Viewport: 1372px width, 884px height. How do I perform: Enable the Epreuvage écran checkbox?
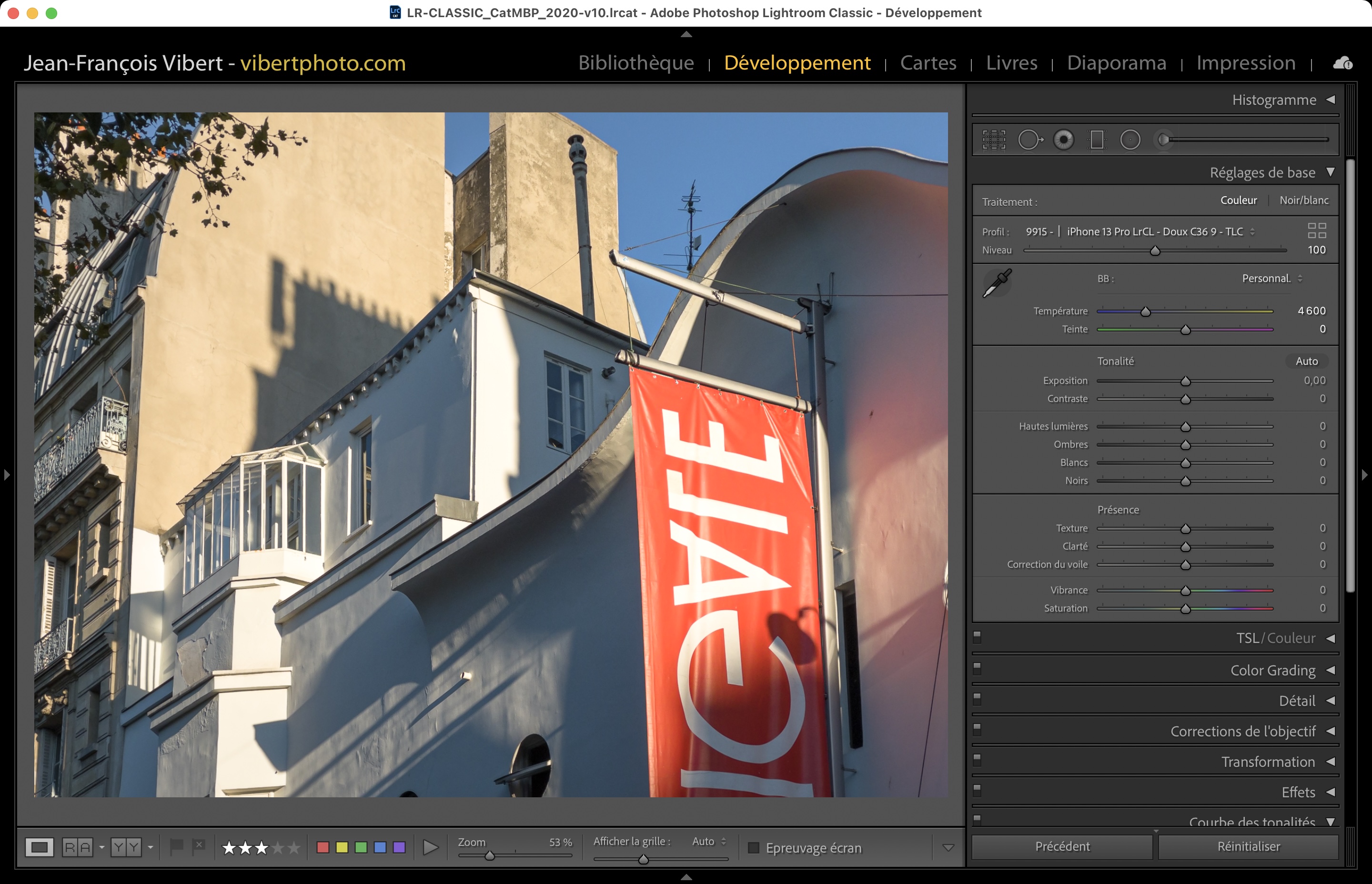tap(754, 848)
